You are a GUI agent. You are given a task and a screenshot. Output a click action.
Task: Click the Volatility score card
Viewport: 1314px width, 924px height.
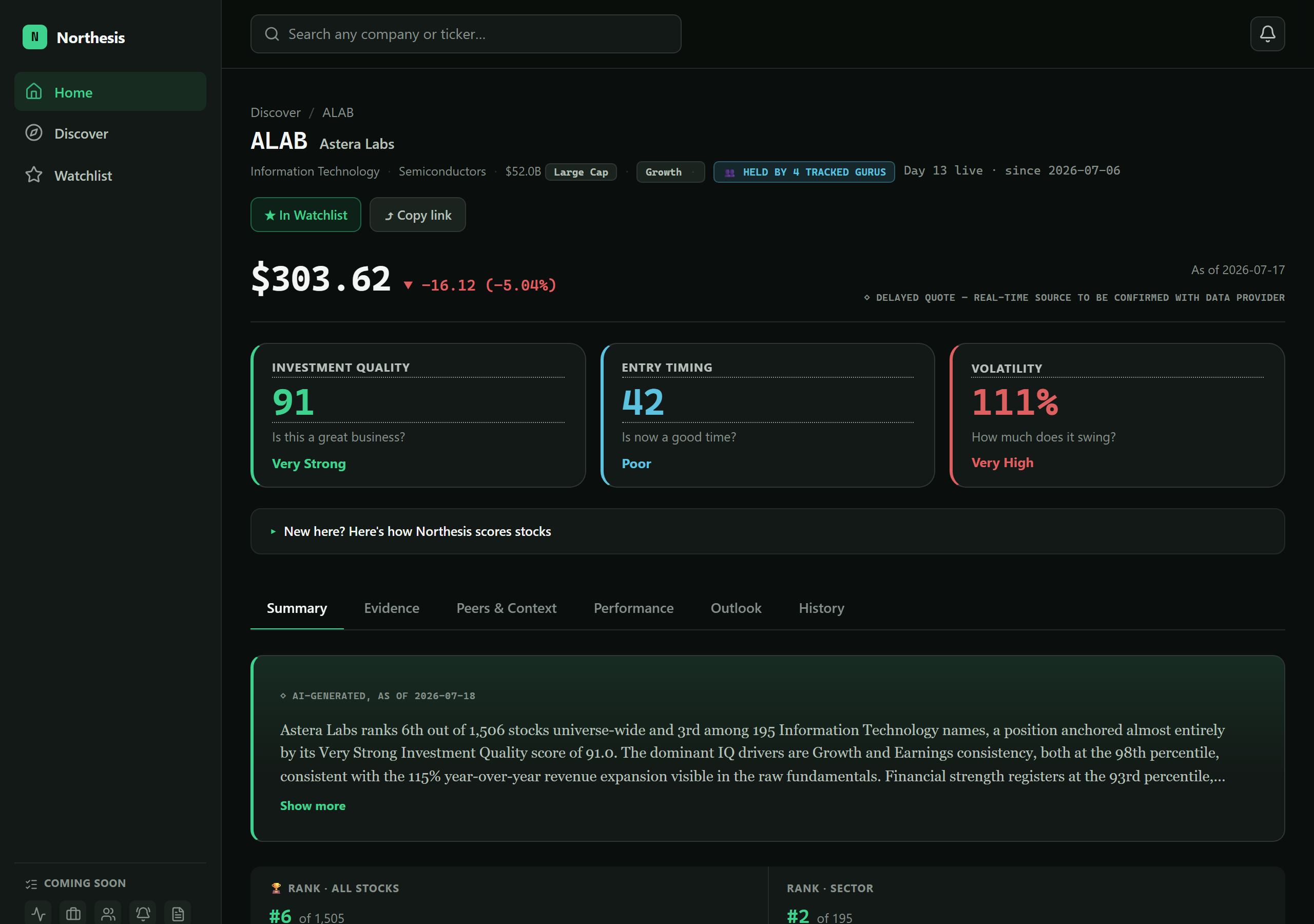(x=1117, y=416)
